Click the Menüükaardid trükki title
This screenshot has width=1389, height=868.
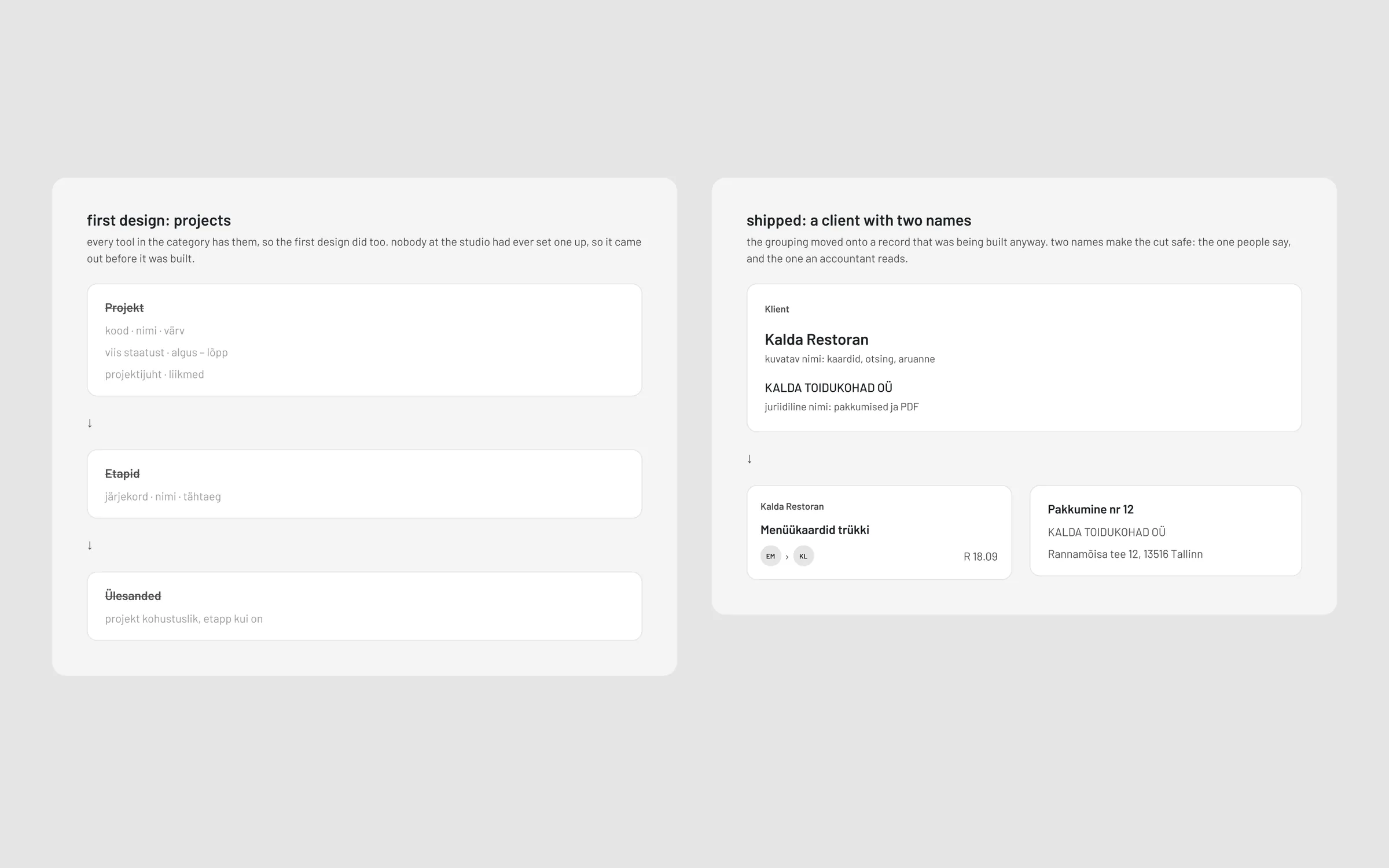[814, 530]
